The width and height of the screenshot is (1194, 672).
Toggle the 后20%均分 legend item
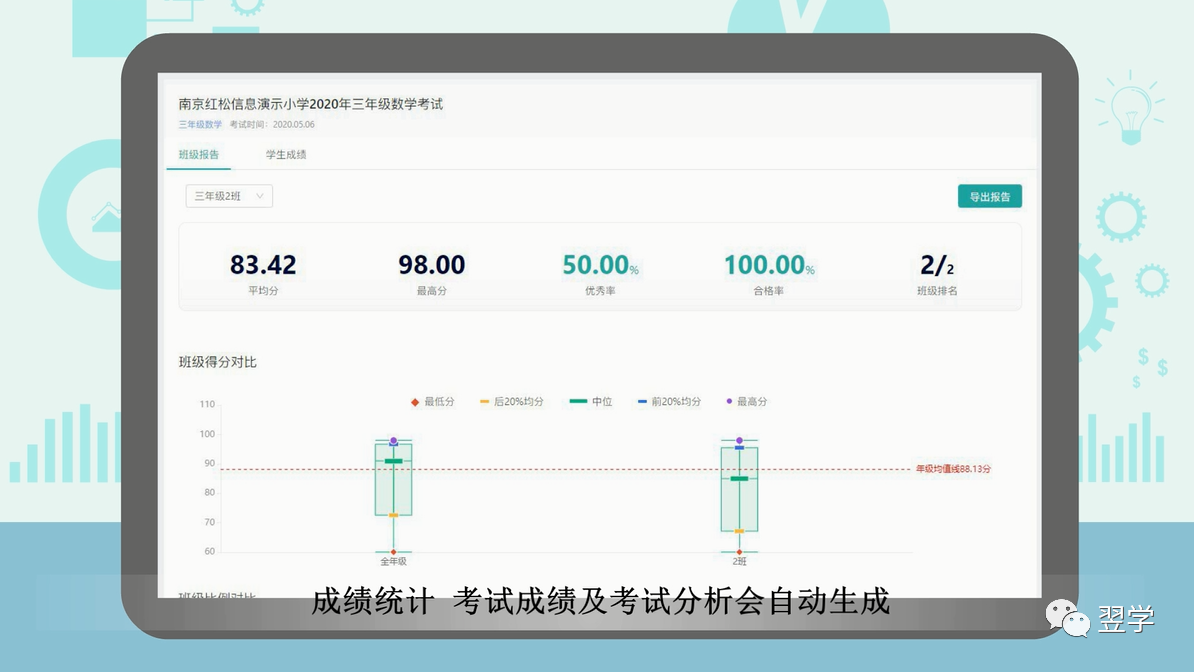point(512,402)
